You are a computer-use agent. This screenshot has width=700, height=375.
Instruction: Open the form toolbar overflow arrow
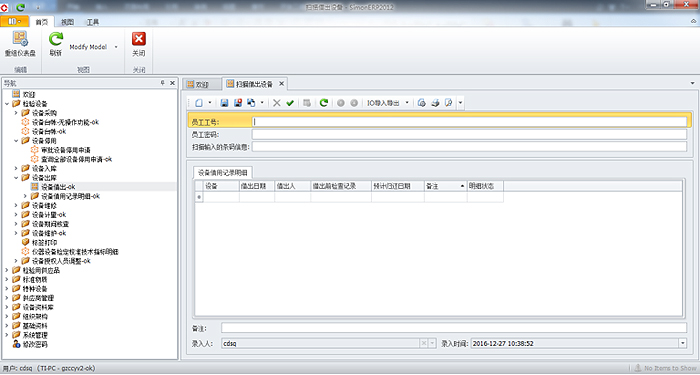coord(460,103)
